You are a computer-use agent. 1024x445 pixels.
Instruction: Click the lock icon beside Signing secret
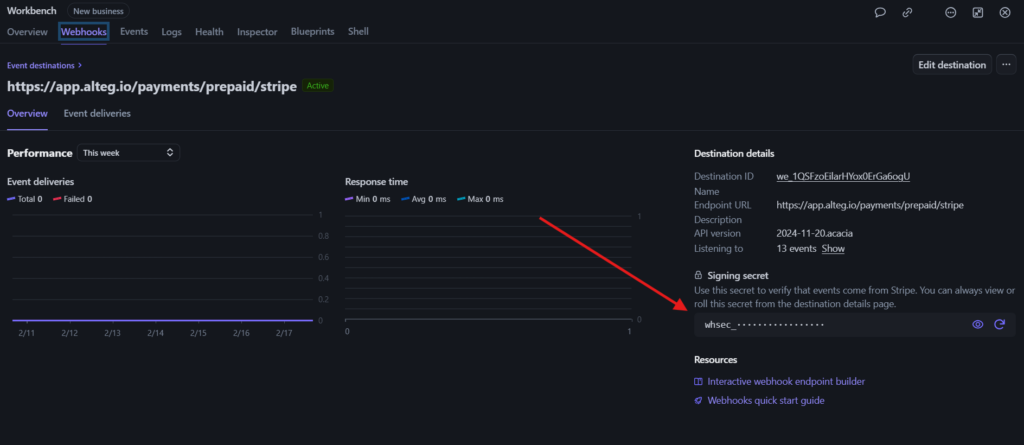[x=698, y=275]
